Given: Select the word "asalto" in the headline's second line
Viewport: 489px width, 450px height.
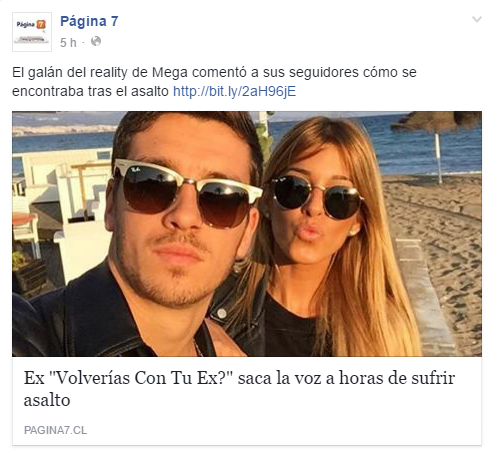Looking at the screenshot, I should tap(47, 400).
